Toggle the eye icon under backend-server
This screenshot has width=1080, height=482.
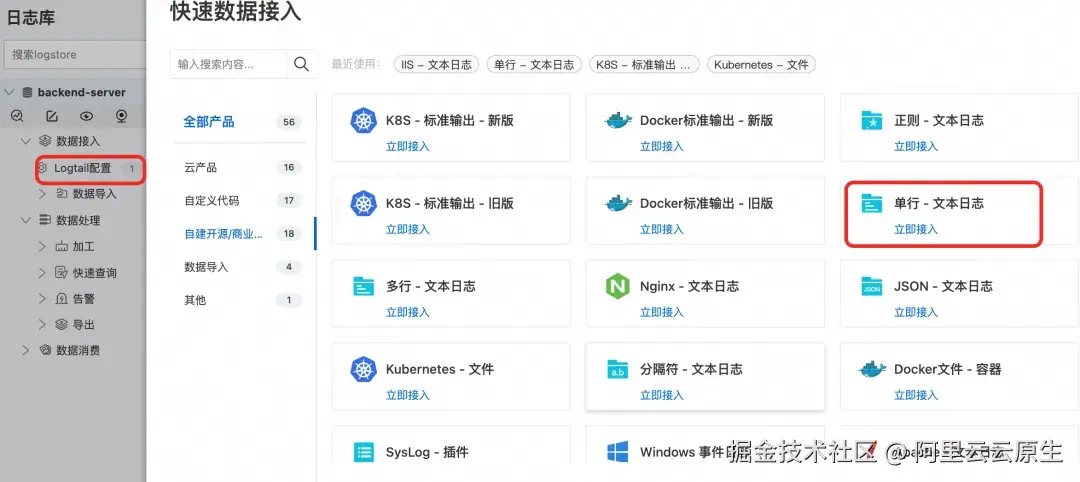(87, 116)
